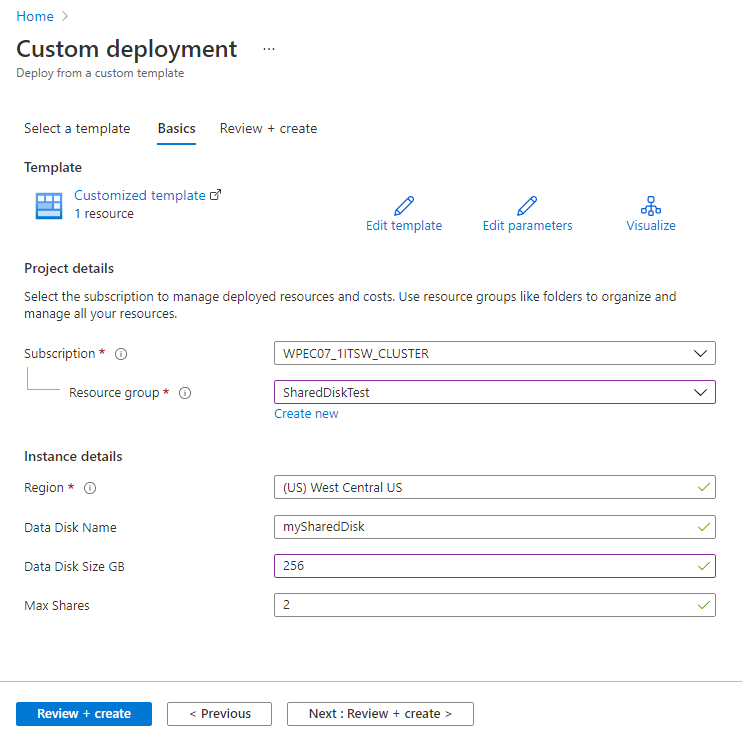Click the Visualize label

coord(651,226)
